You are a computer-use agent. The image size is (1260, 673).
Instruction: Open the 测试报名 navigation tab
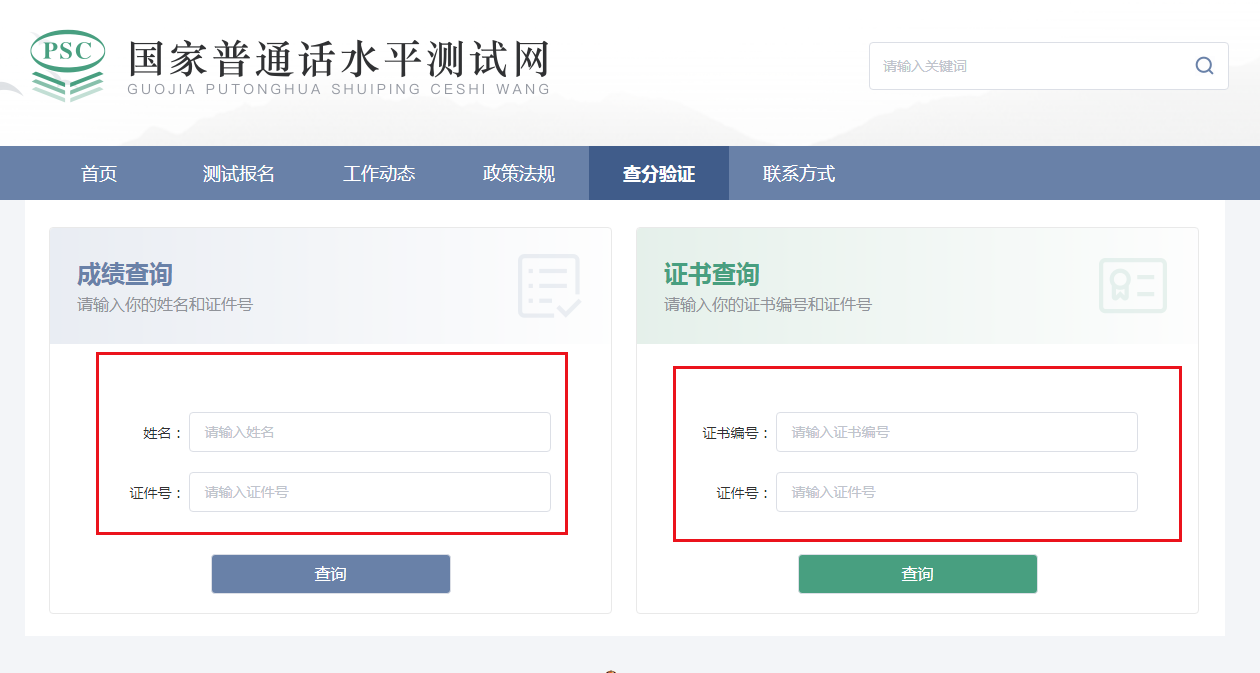(x=239, y=173)
